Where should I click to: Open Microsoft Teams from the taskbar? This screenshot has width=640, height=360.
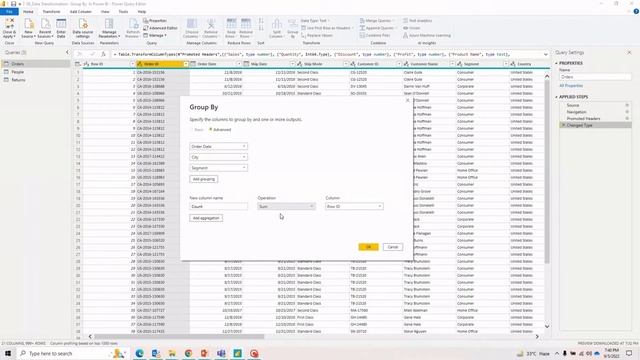[x=221, y=353]
